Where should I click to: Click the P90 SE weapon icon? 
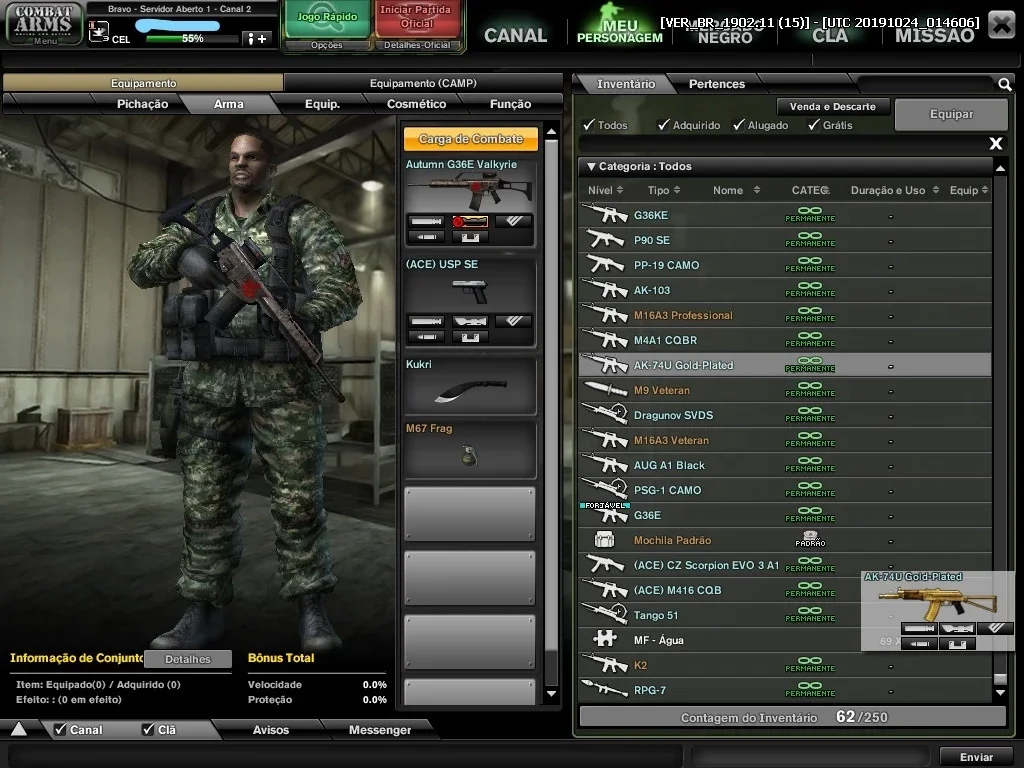604,240
